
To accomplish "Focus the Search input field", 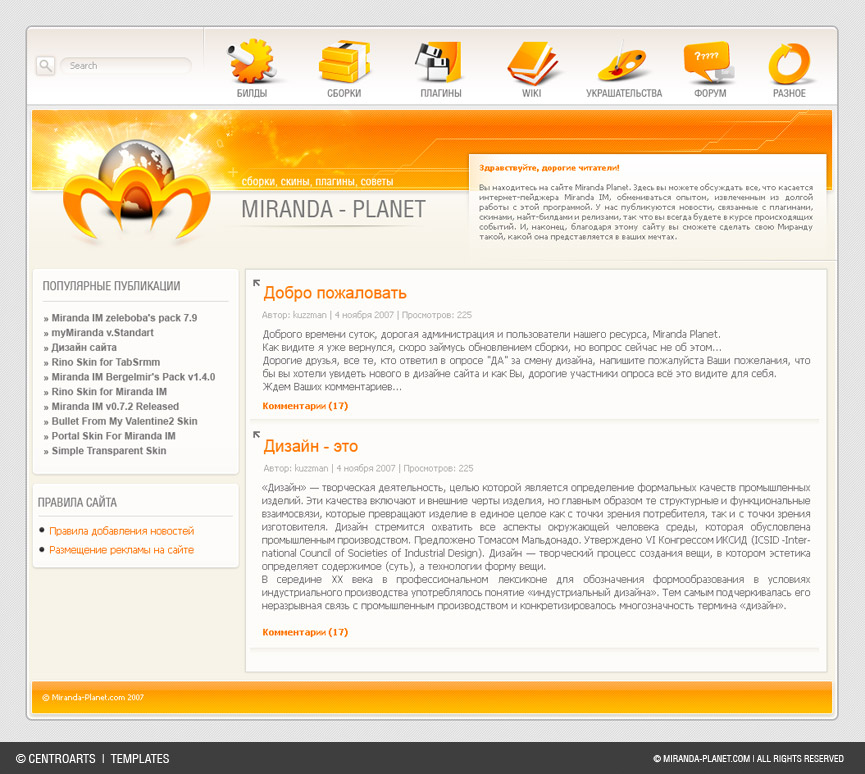I will click(x=126, y=66).
